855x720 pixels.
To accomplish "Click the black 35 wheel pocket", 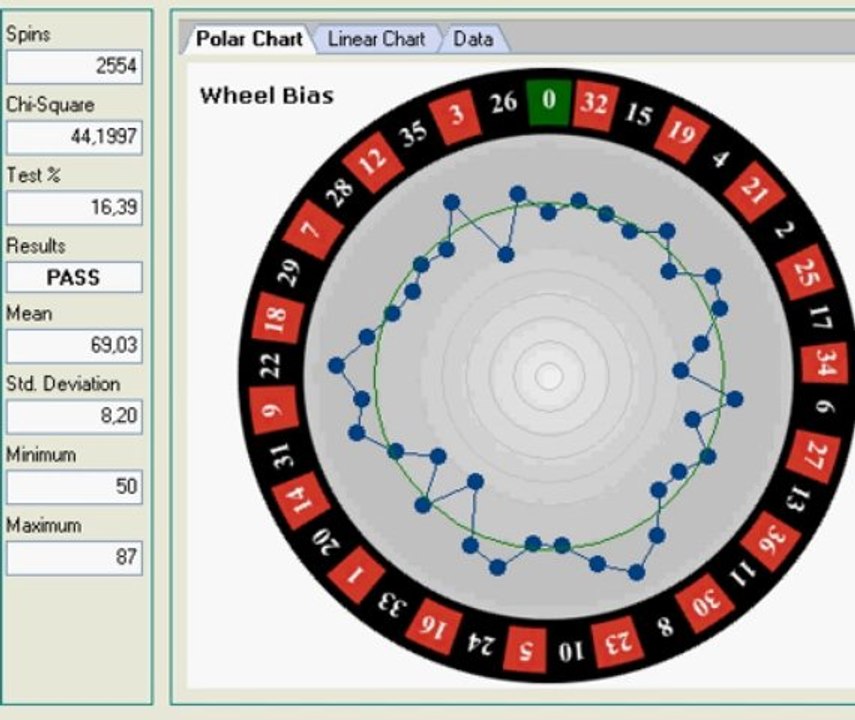I will pos(414,133).
